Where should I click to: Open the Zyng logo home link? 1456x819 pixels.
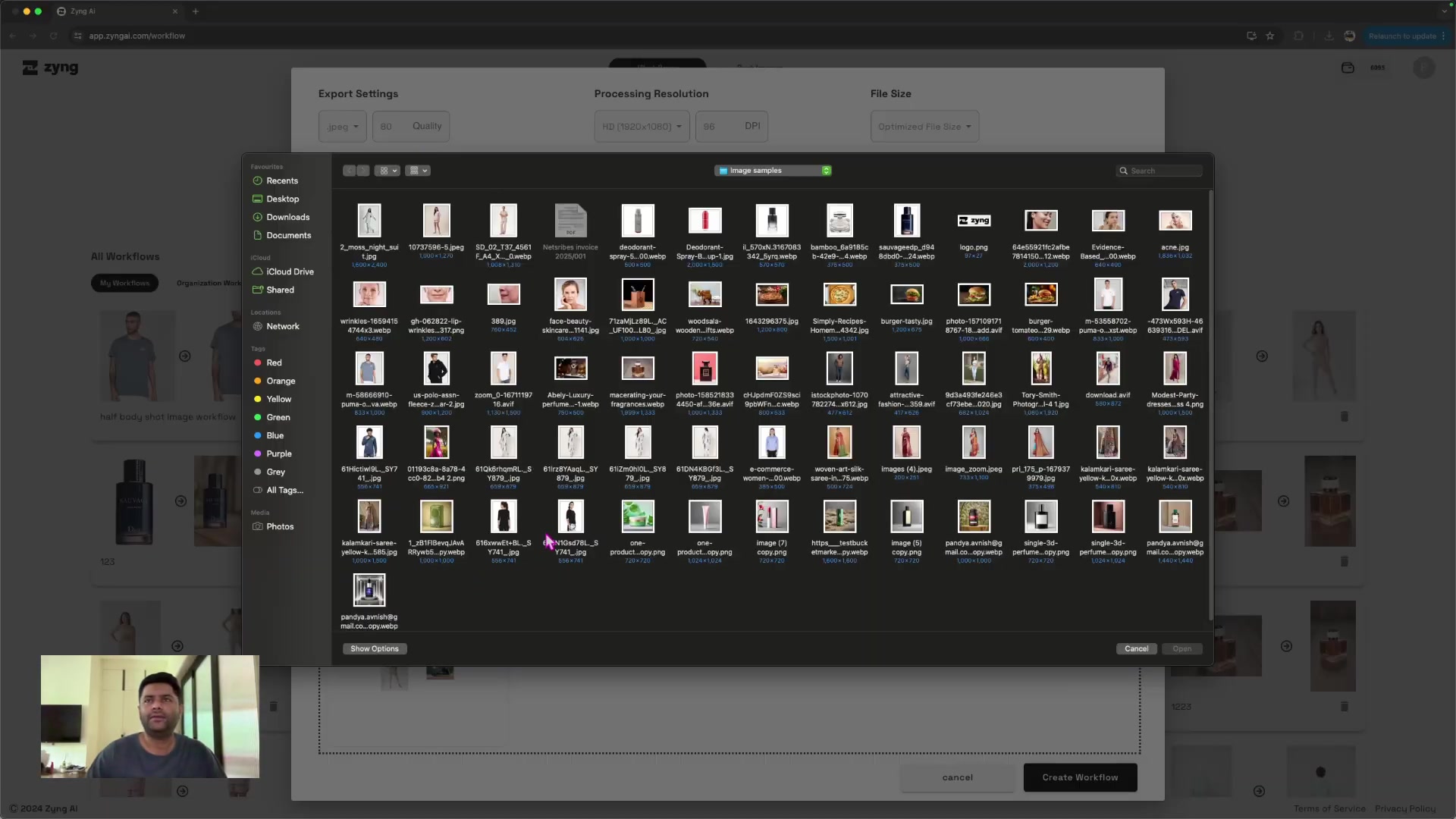pyautogui.click(x=50, y=68)
